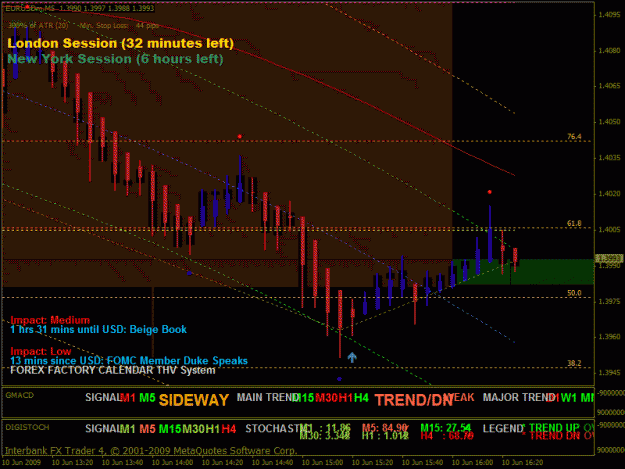Click the 1.4020 price on the scale
This screenshot has height=469, width=625.
[609, 194]
